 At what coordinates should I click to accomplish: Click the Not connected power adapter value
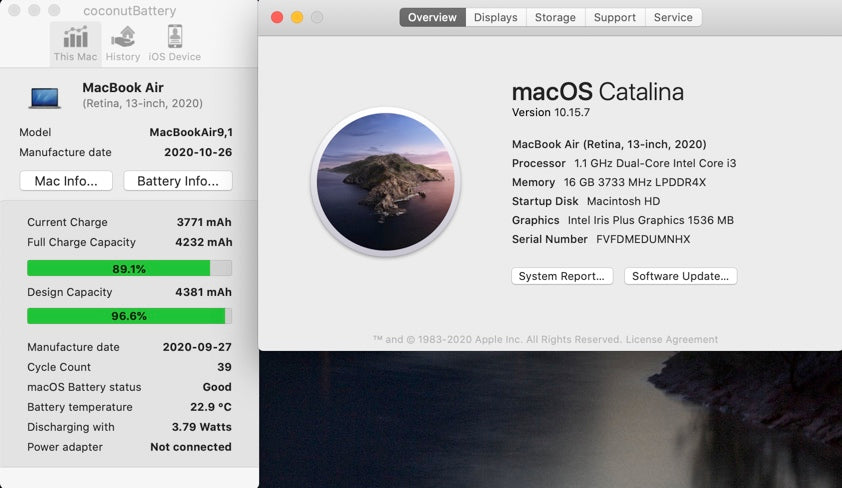pyautogui.click(x=191, y=447)
